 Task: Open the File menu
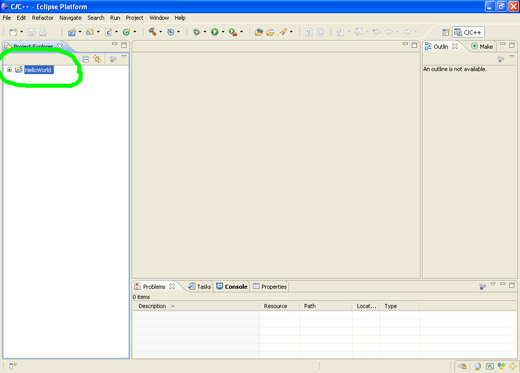(7, 18)
